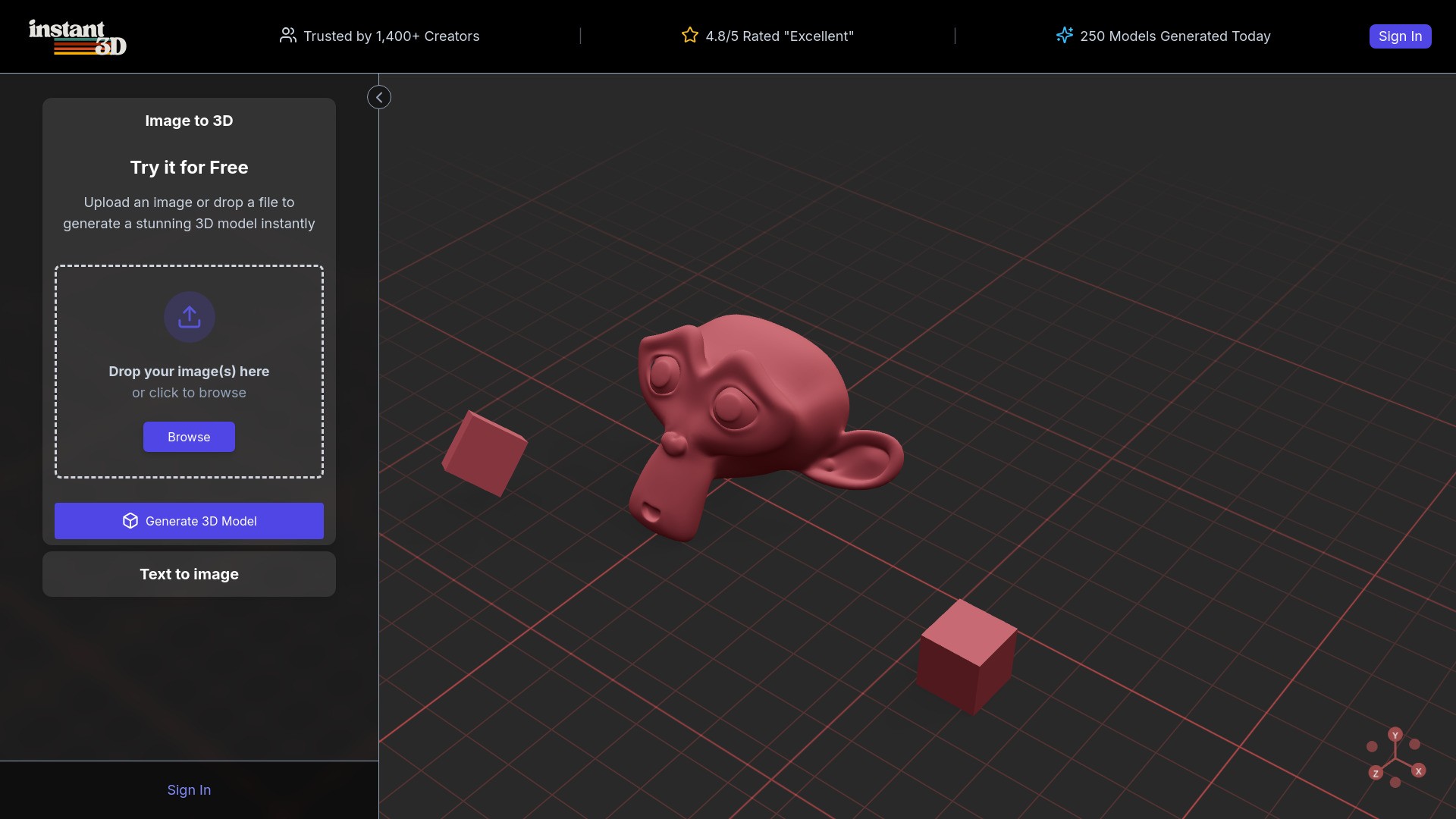Click the star rating icon
The image size is (1456, 819).
[x=689, y=35]
